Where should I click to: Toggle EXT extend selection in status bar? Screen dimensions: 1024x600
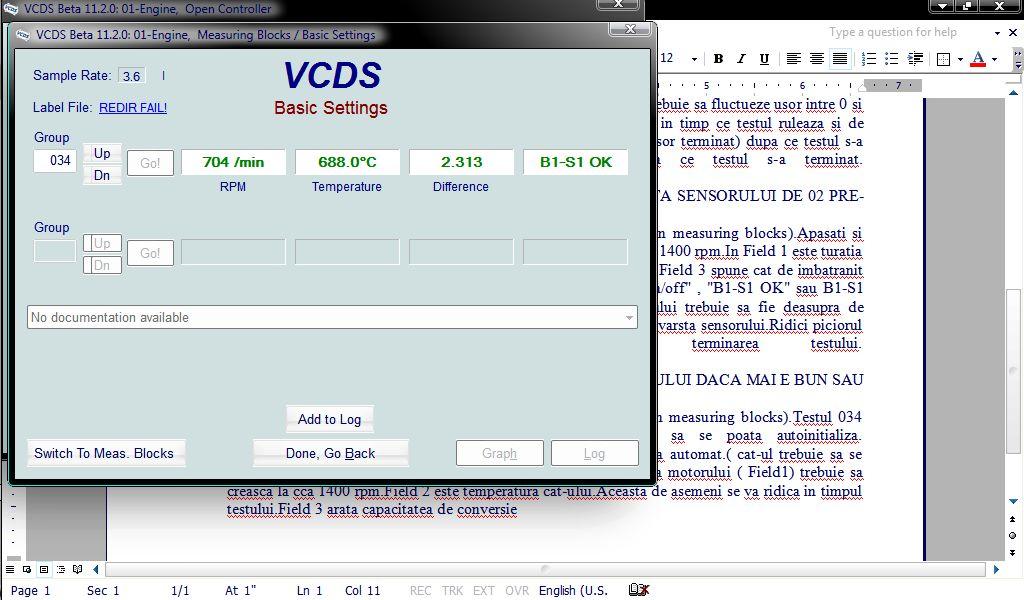(x=483, y=590)
